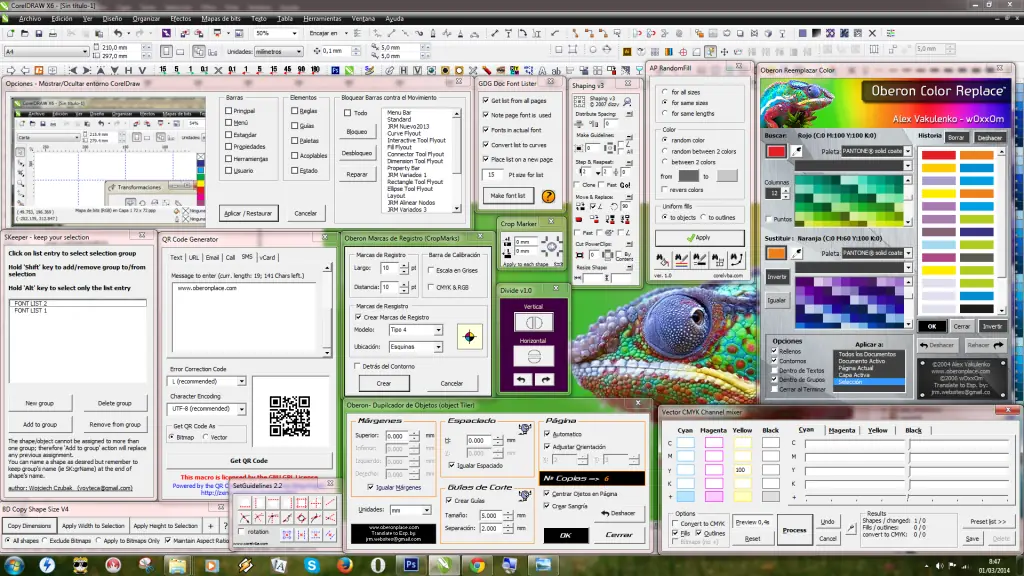Screen dimensions: 1024x576
Task: Click the redo arrow in Divide v1.0
Action: (546, 379)
